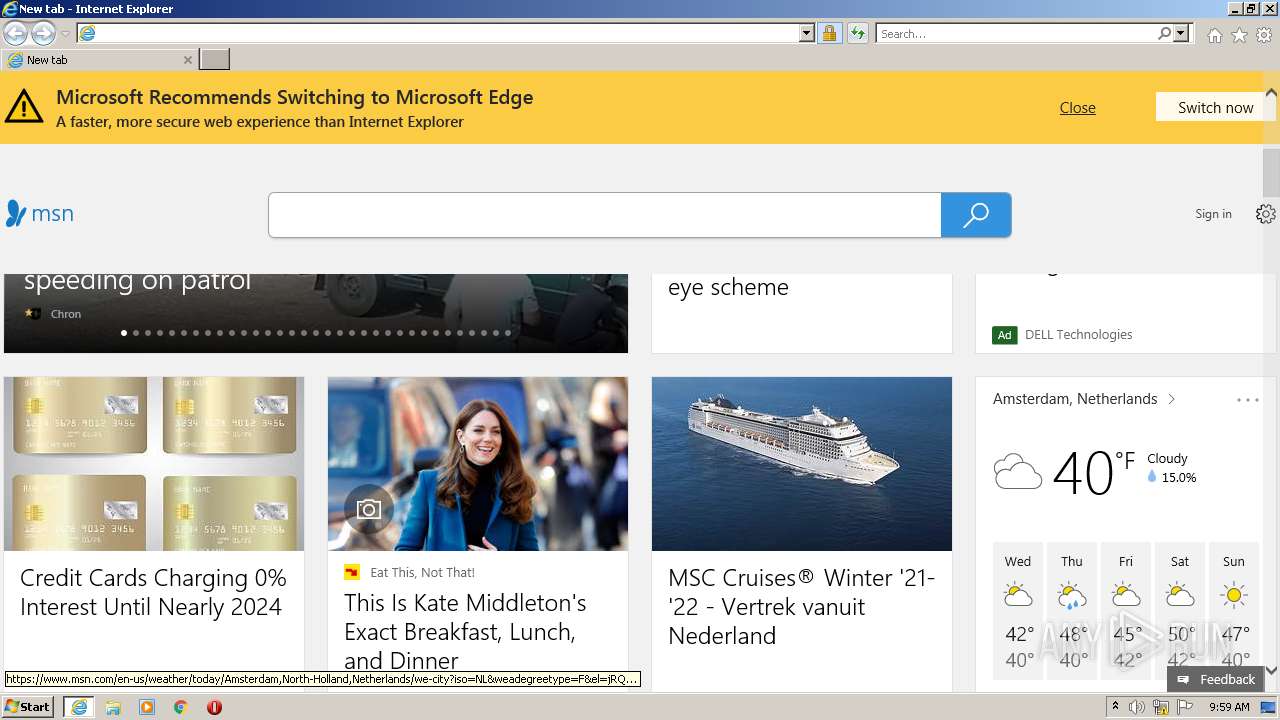Close the New tab tab

pos(187,60)
